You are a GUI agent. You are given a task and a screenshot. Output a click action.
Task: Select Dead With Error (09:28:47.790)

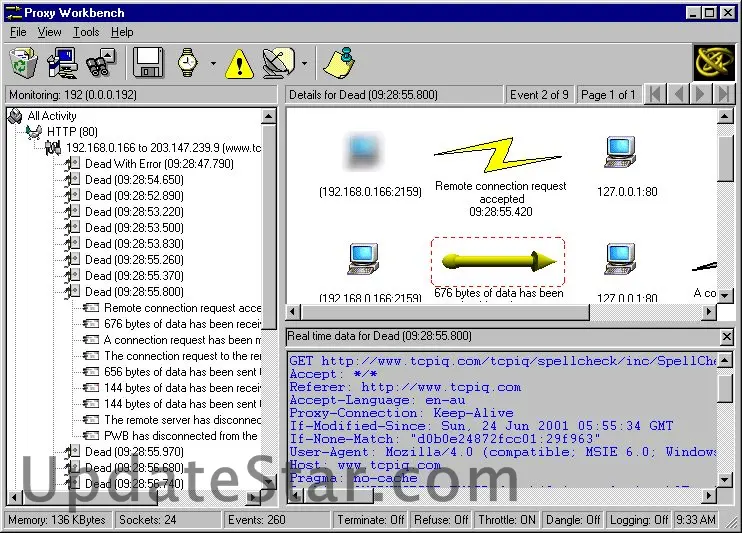159,164
